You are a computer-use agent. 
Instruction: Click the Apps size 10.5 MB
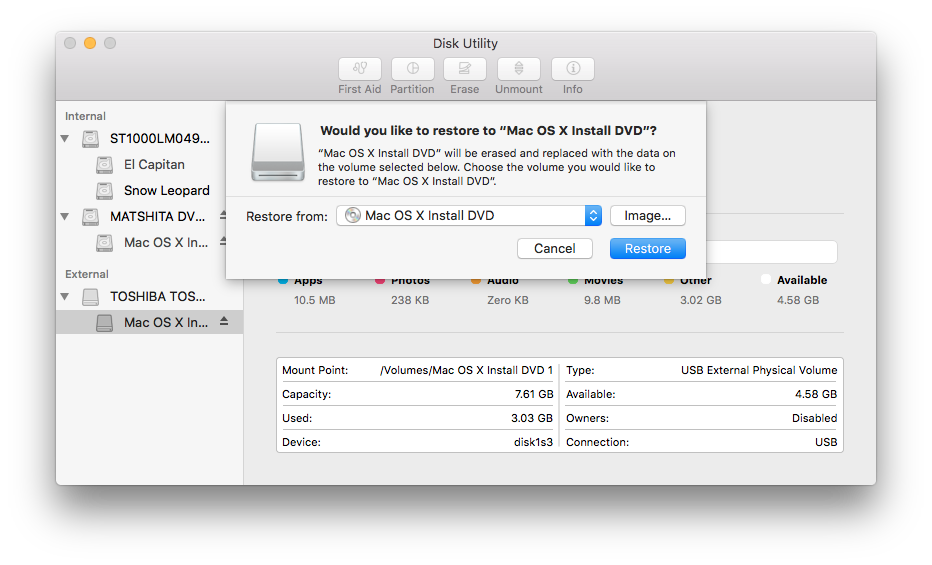(x=314, y=300)
